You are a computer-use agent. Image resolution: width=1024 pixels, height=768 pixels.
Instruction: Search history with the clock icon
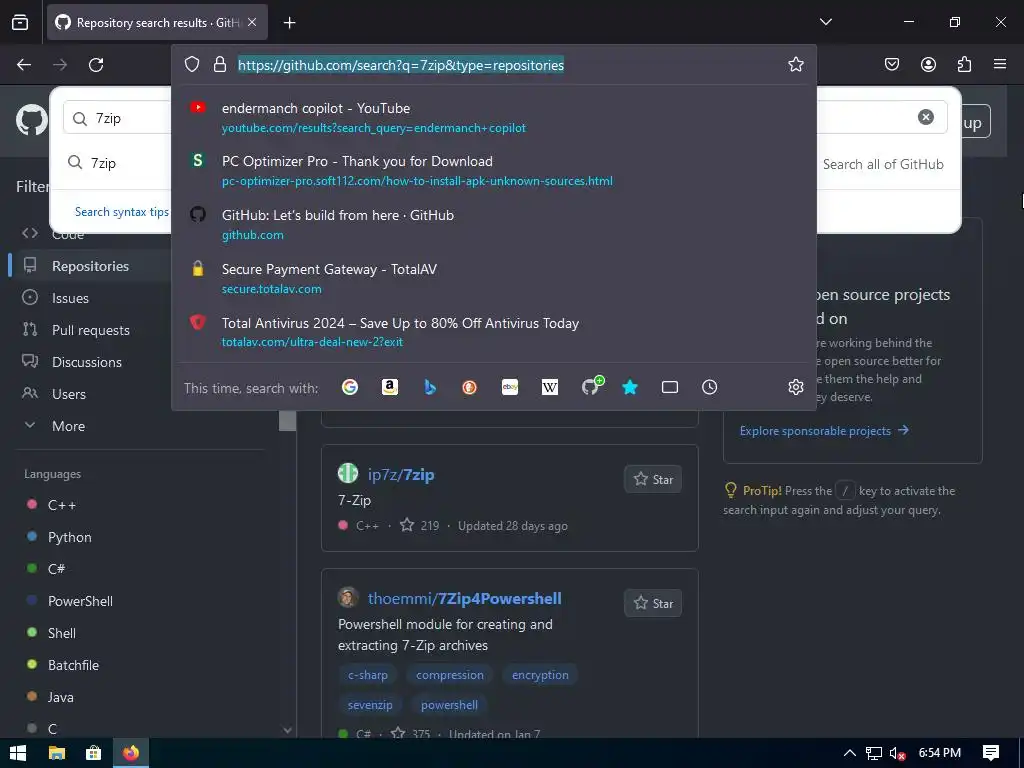(x=709, y=387)
